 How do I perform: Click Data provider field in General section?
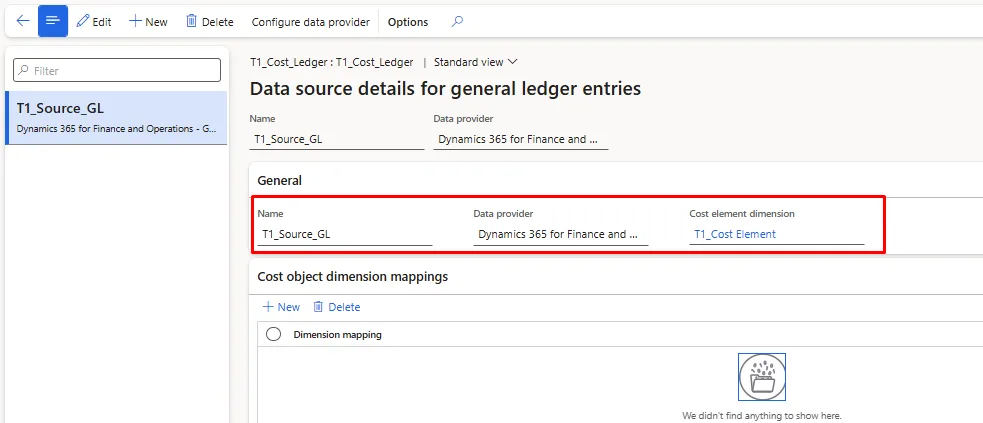[561, 234]
